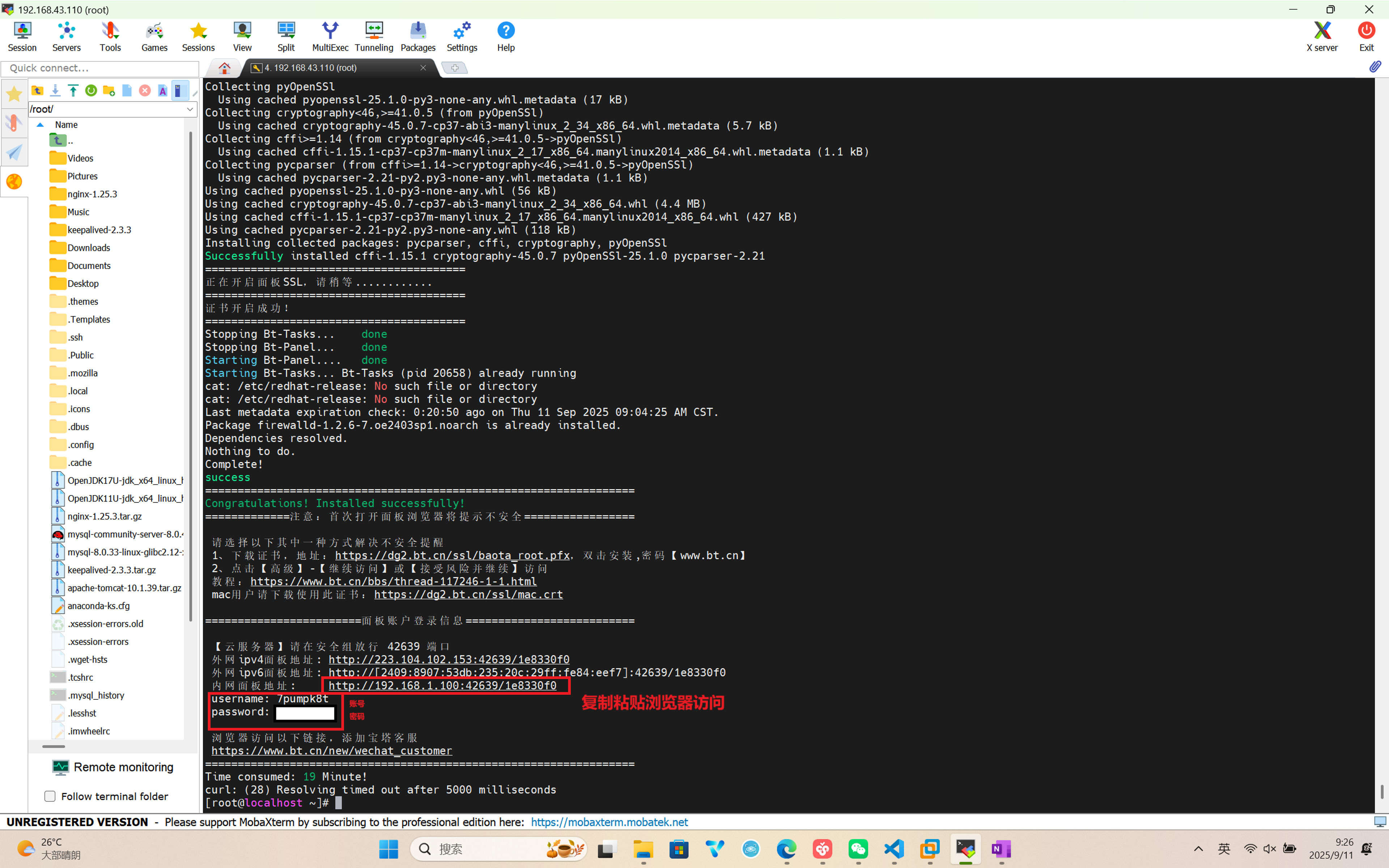Upload a file to the remote /root folder
Viewport: 1389px width, 868px height.
(x=73, y=90)
